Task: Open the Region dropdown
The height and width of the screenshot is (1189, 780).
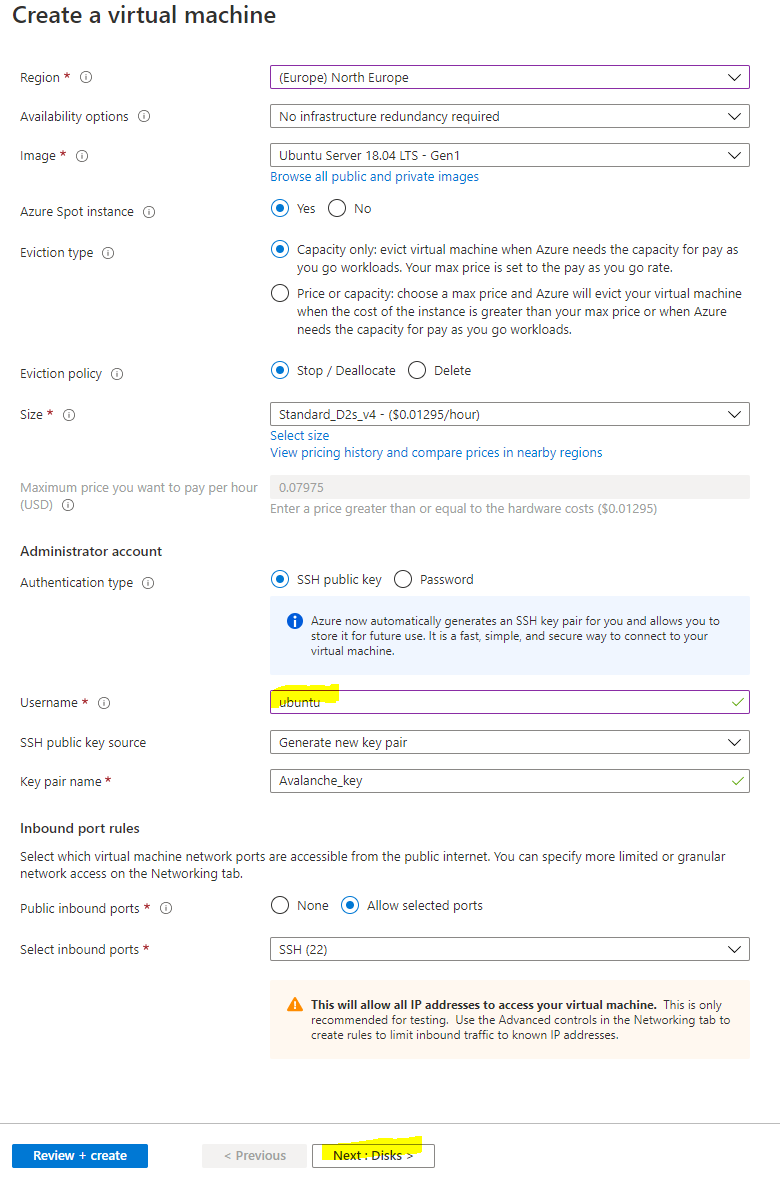Action: [x=509, y=77]
